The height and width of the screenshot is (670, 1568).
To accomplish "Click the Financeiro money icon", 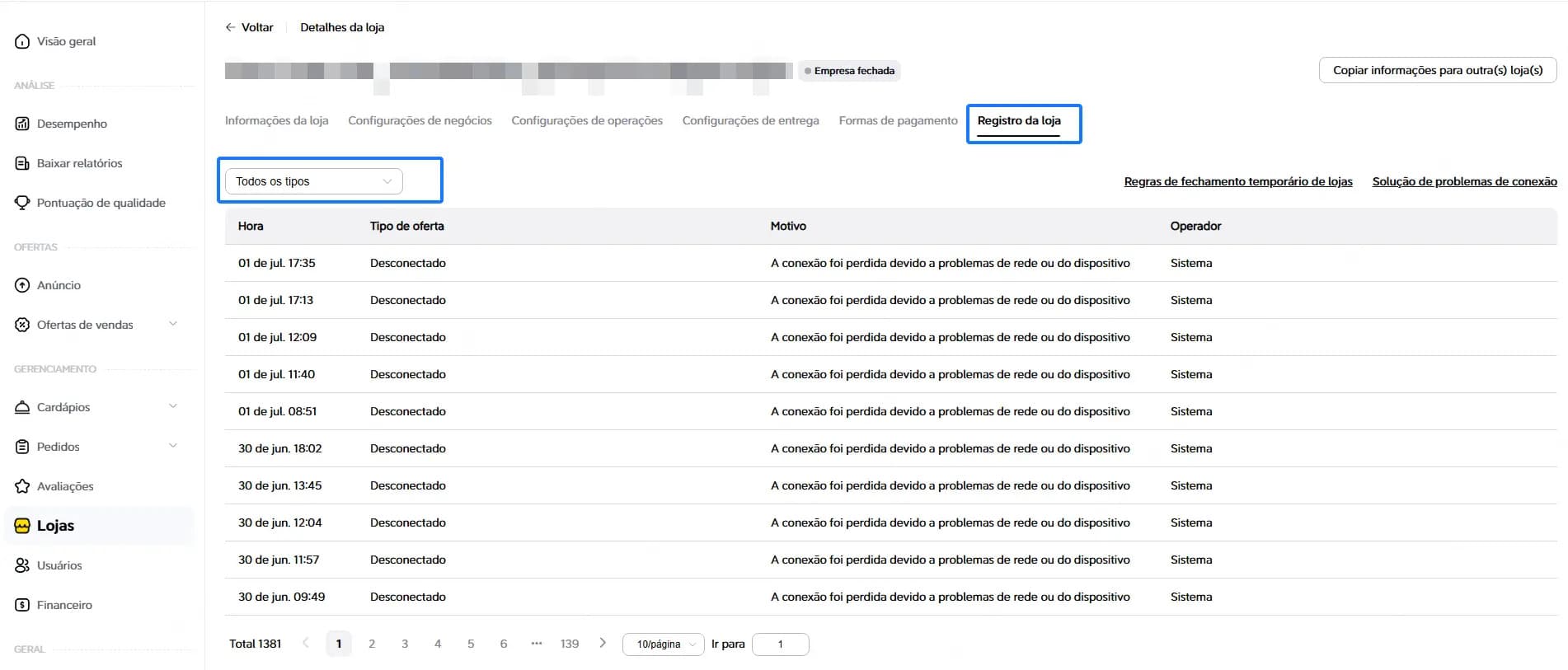I will (22, 605).
